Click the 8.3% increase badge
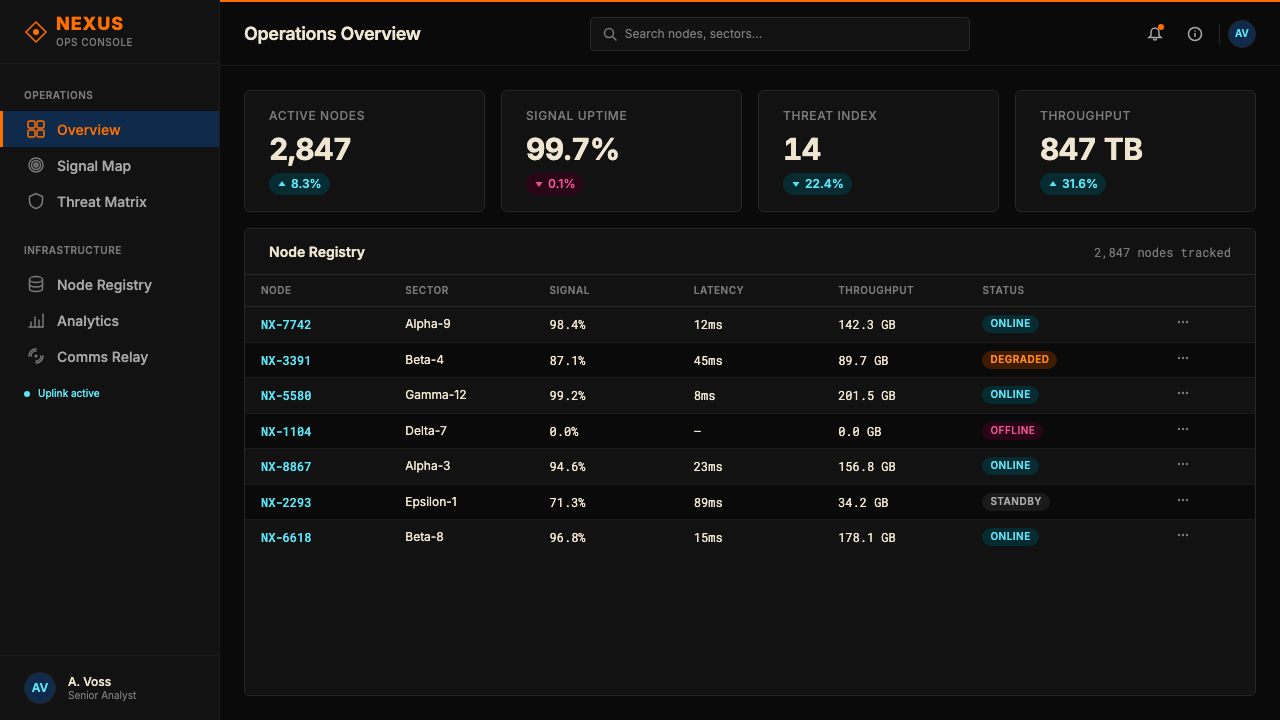The image size is (1280, 720). point(299,184)
